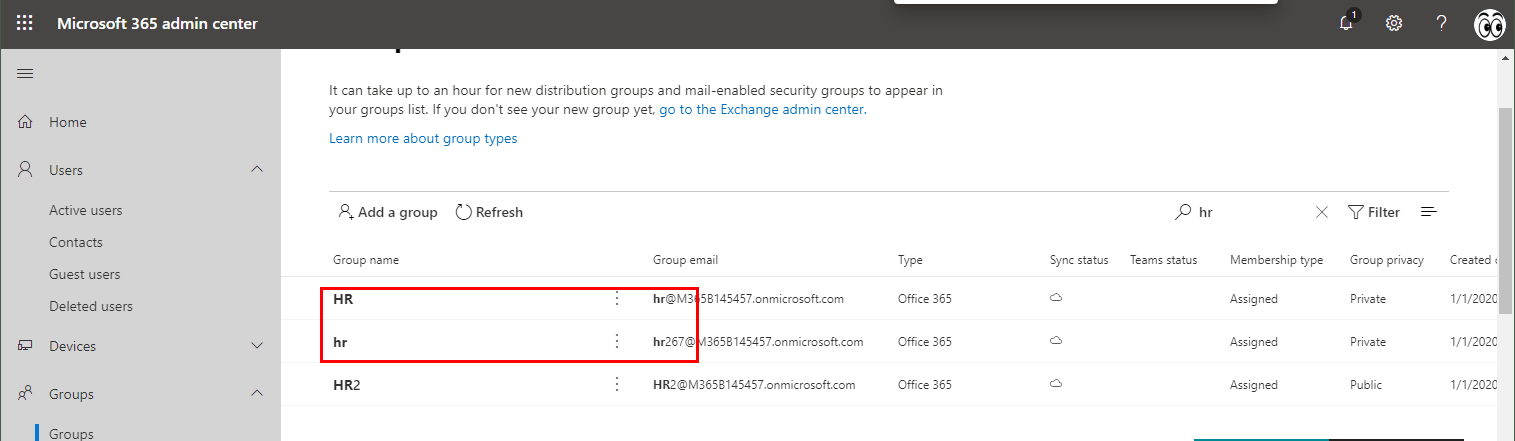Open more actions for HR2 group
This screenshot has height=441, width=1515.
(x=617, y=384)
